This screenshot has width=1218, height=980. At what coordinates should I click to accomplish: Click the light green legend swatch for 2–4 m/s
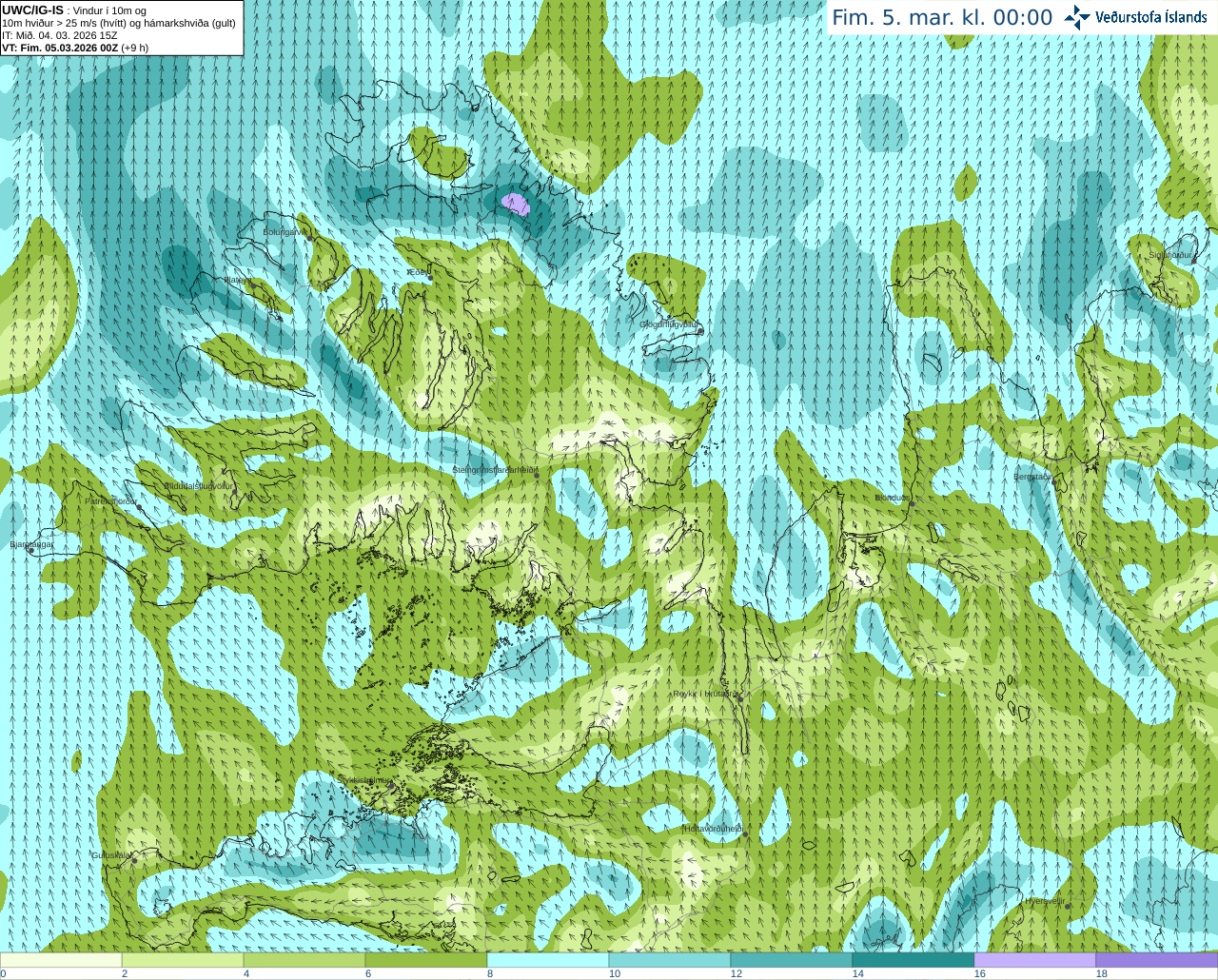click(x=183, y=960)
